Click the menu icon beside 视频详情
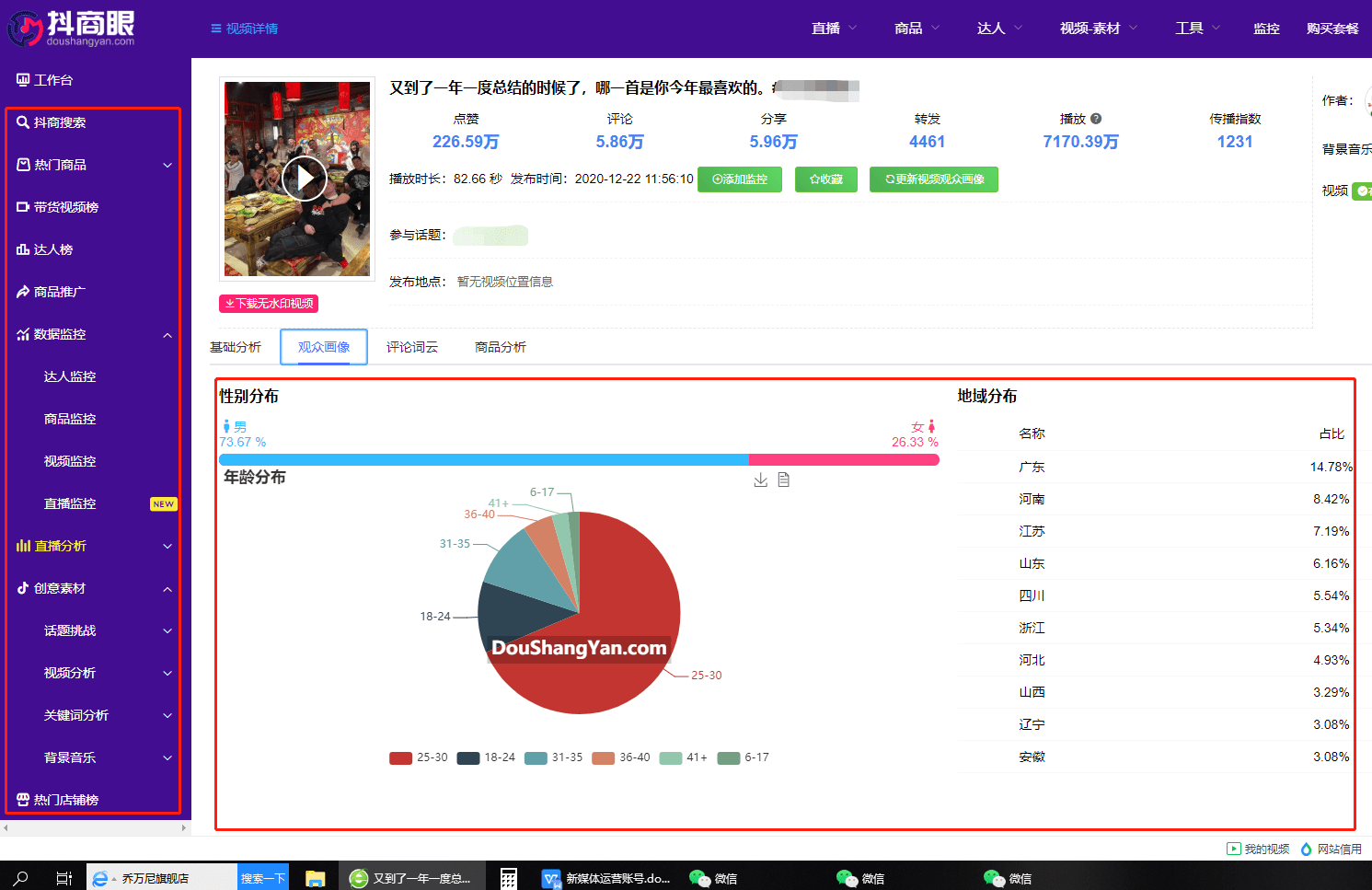This screenshot has height=890, width=1372. tap(216, 29)
